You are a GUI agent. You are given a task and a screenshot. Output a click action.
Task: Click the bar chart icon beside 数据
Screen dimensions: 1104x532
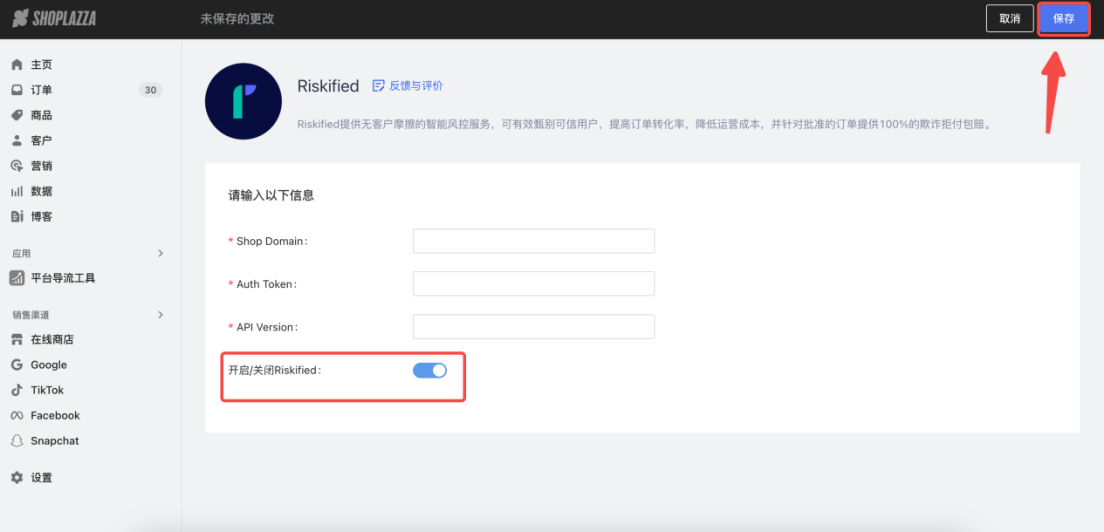tap(17, 191)
